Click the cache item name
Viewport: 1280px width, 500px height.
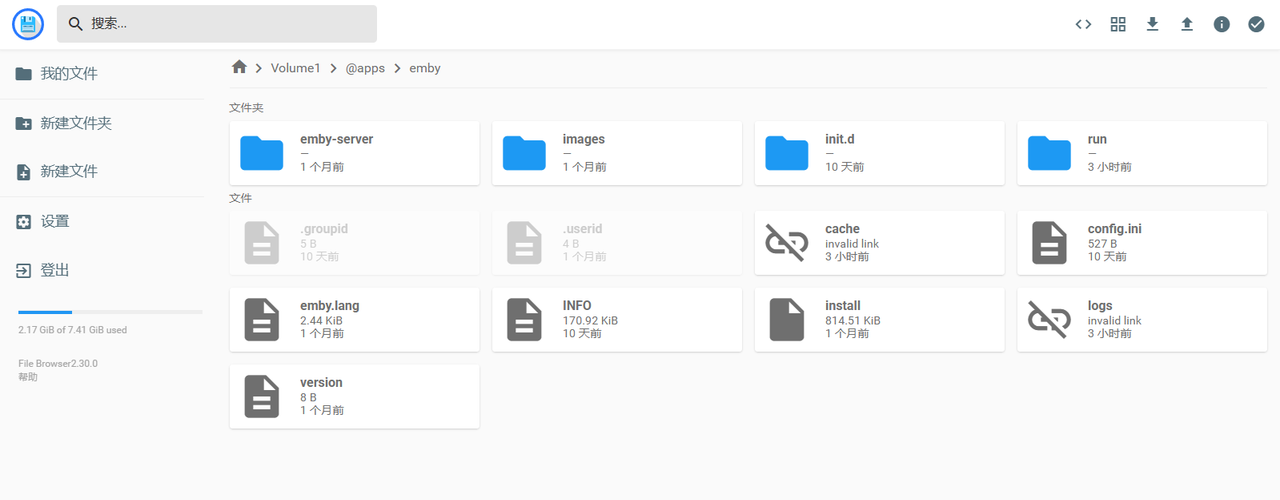pyautogui.click(x=842, y=229)
